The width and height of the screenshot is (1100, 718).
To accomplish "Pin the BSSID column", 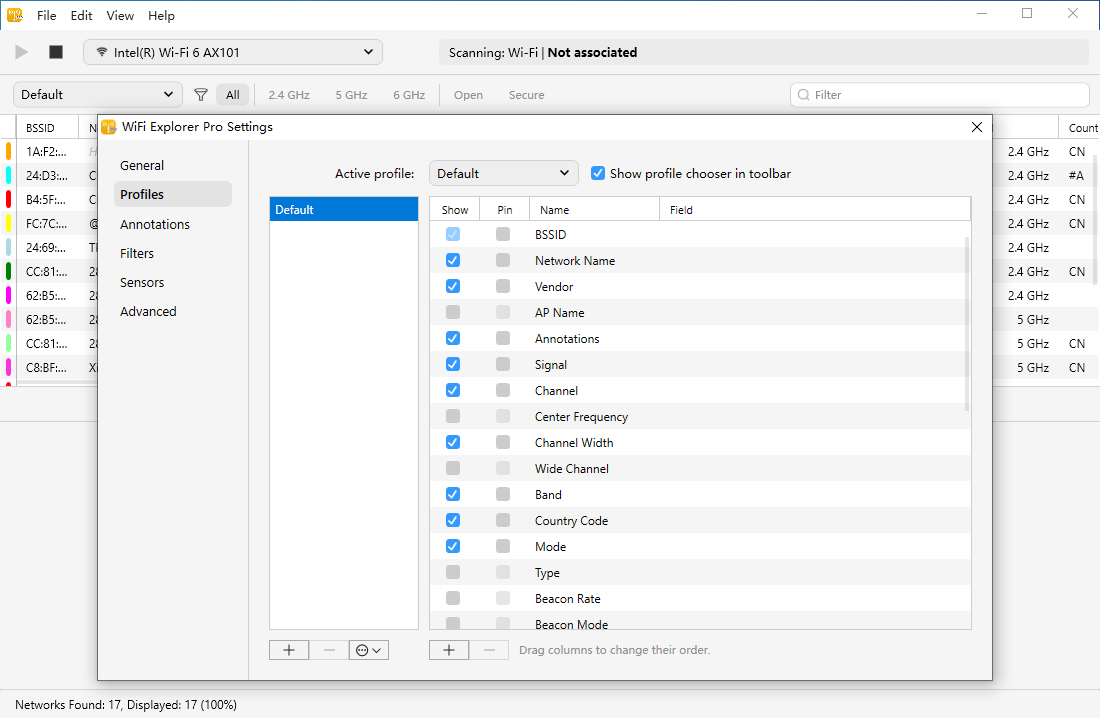I will 503,234.
